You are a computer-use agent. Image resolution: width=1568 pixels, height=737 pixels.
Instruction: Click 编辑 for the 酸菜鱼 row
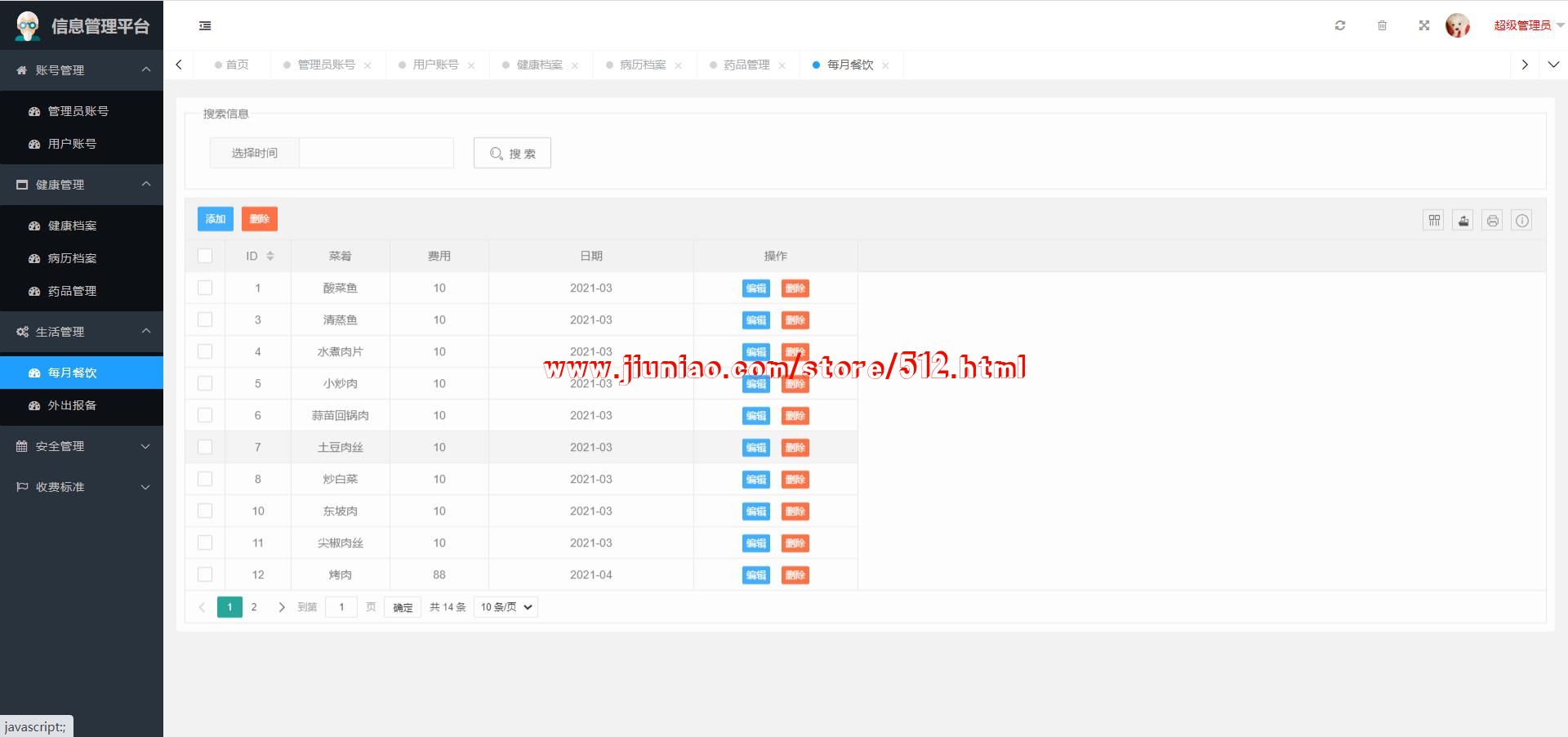756,288
